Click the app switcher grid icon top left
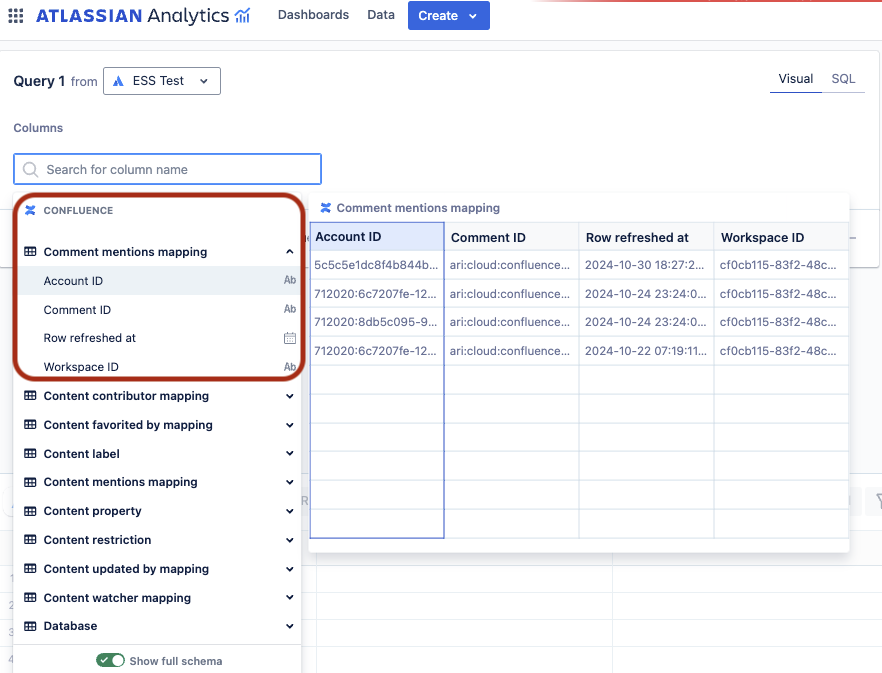The width and height of the screenshot is (882, 673). (15, 15)
